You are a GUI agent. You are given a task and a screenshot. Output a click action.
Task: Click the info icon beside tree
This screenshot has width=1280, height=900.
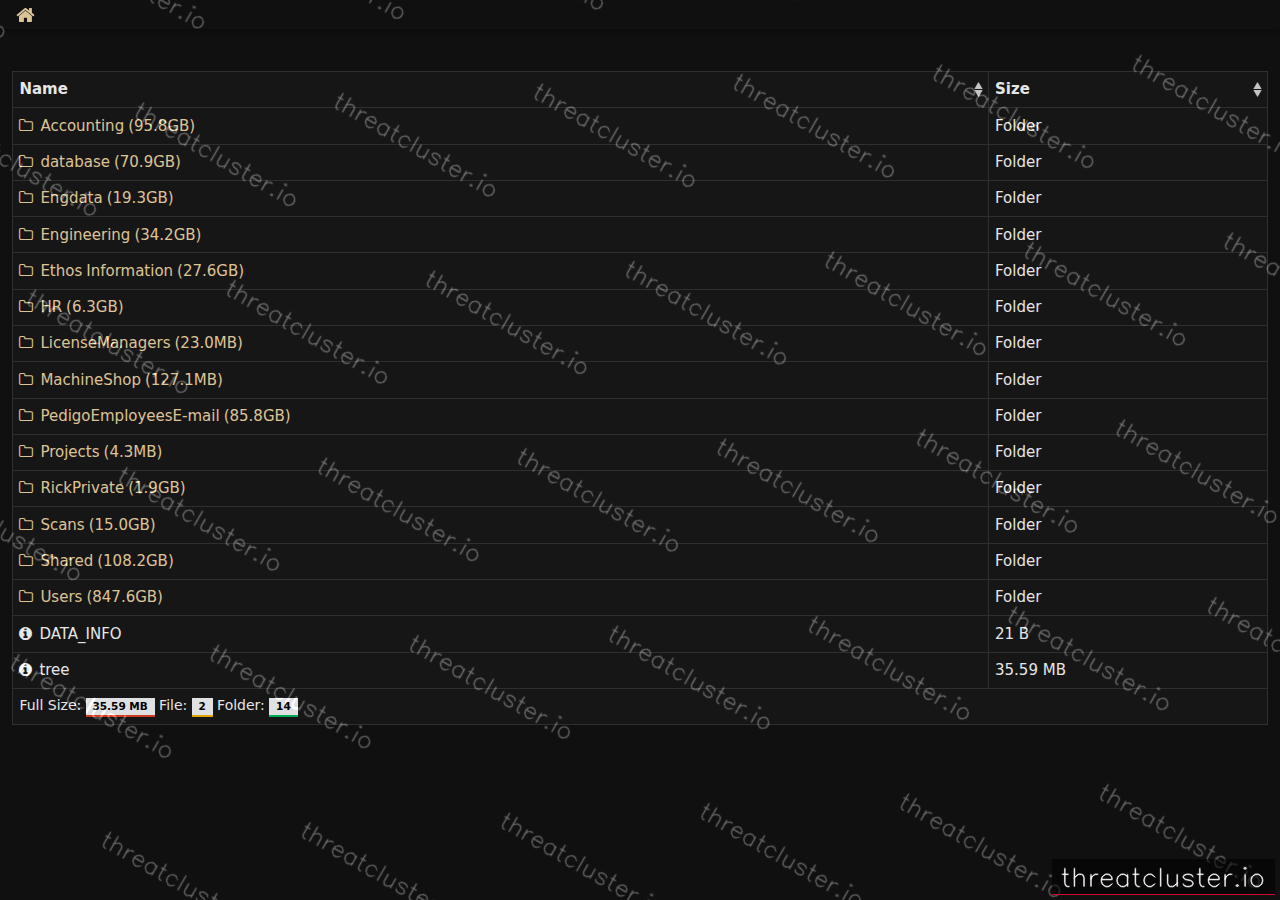(x=26, y=669)
